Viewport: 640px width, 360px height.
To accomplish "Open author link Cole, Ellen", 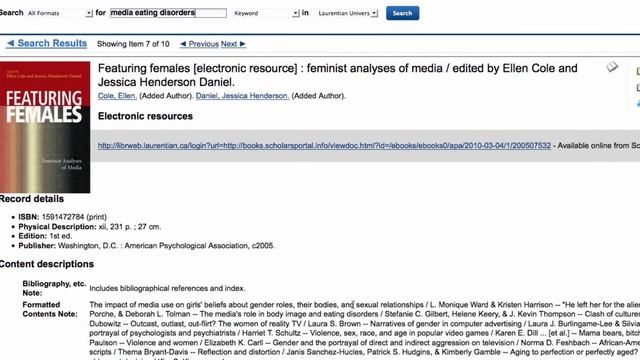I will click(118, 96).
